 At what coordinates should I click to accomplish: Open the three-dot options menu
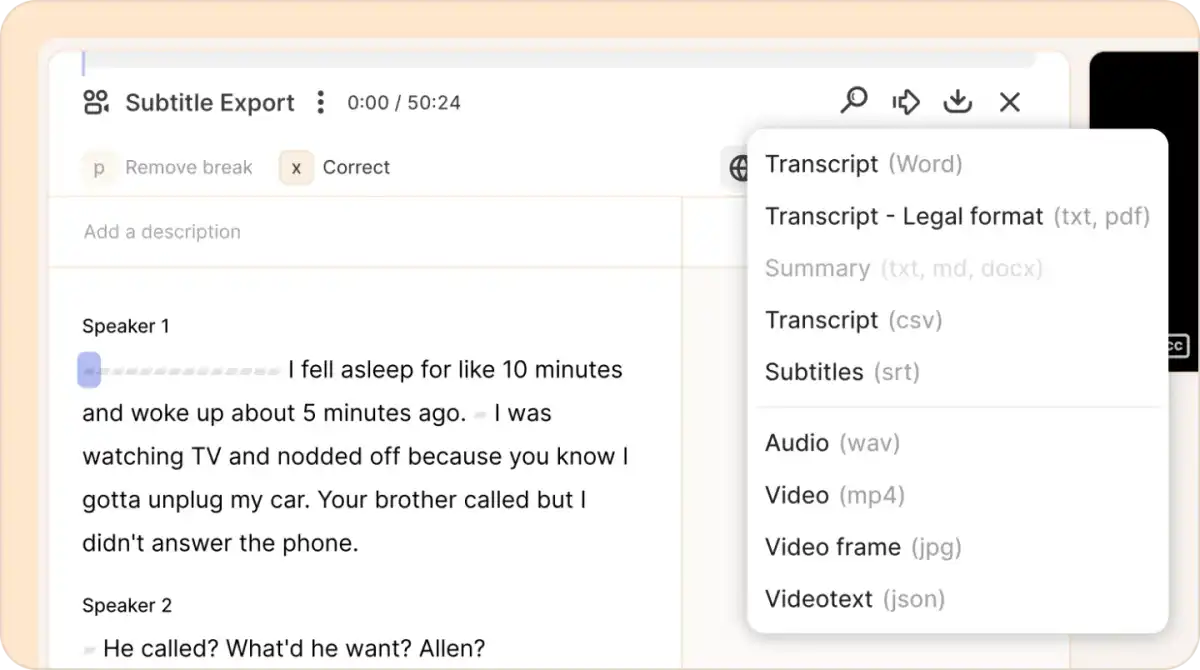click(x=320, y=102)
